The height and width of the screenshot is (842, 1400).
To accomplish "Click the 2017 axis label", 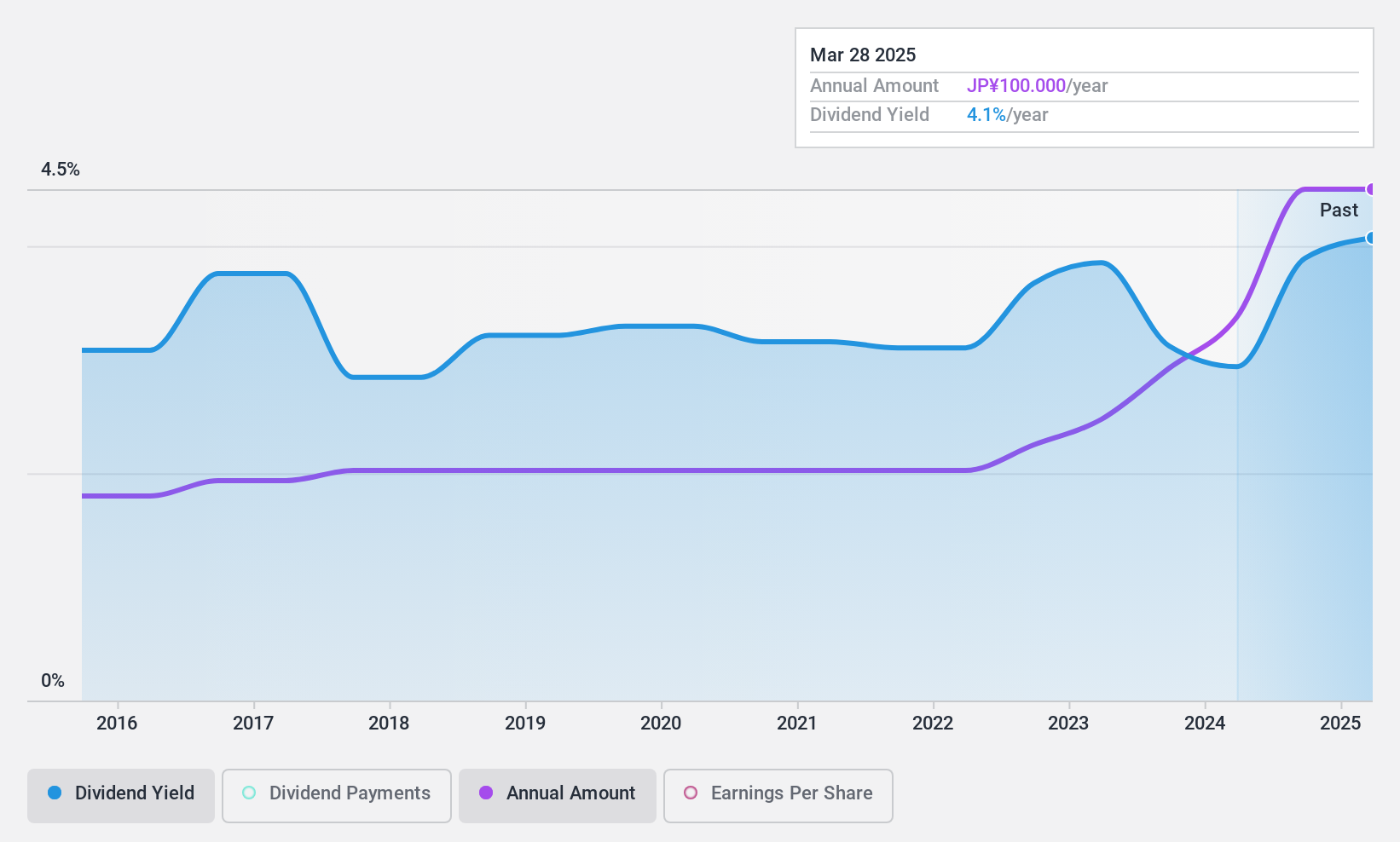I will coord(253,723).
